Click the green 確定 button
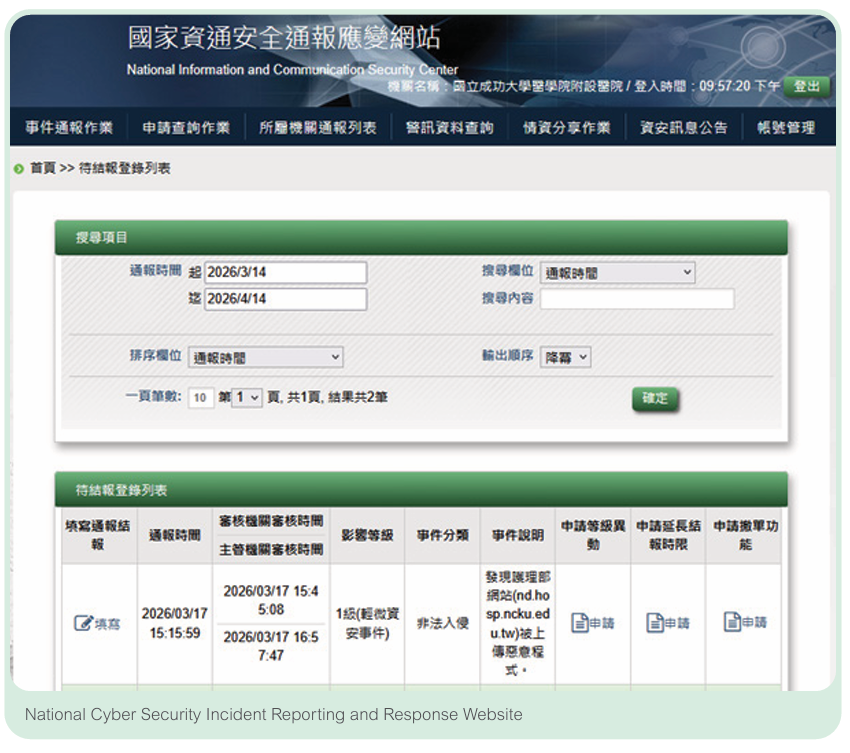Screen dimensions: 850x753 point(655,399)
